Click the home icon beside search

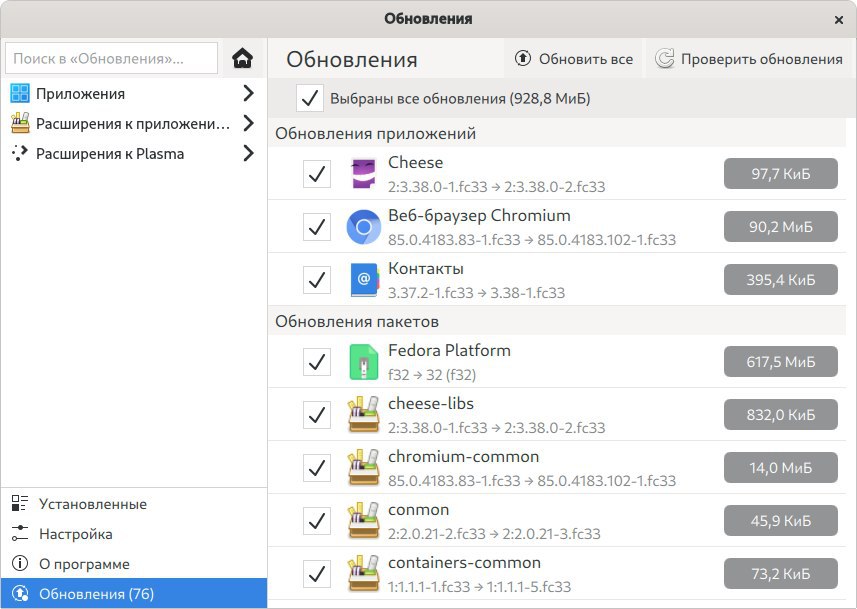click(x=242, y=58)
